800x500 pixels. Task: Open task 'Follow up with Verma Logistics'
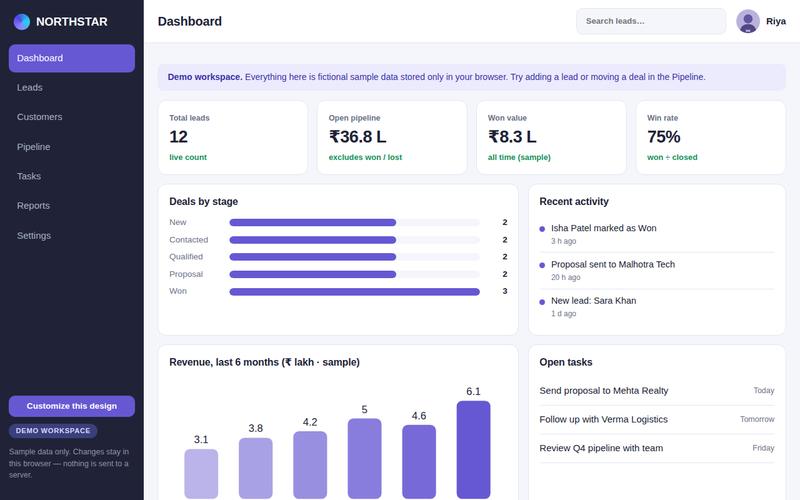603,419
